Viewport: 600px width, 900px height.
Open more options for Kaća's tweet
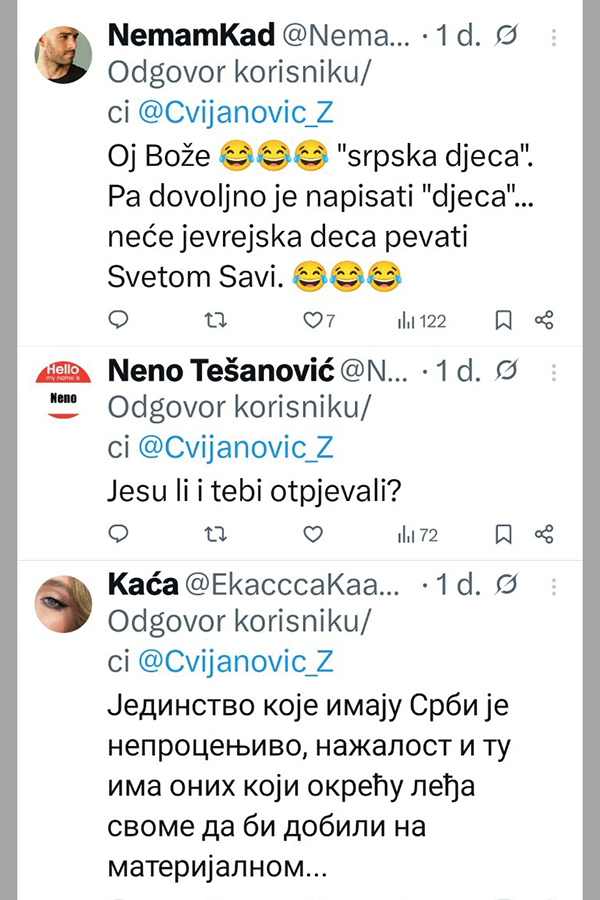point(555,584)
